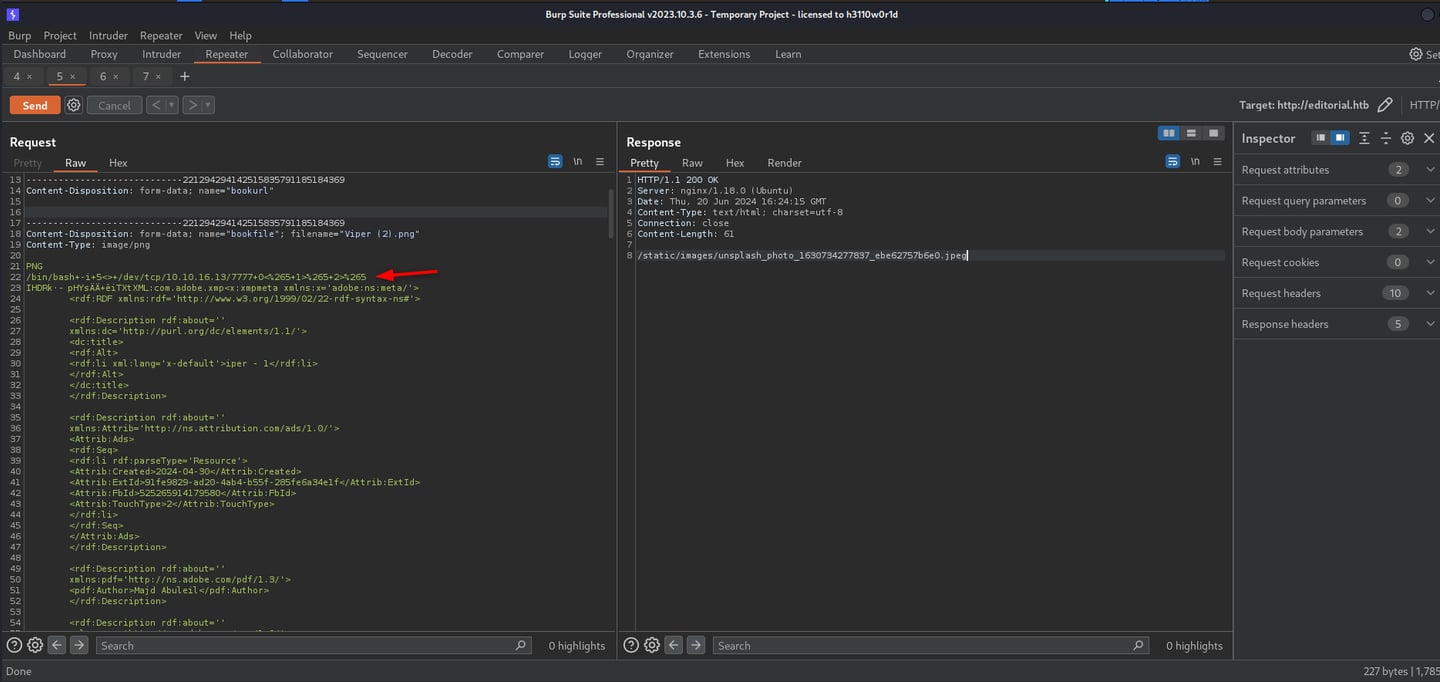This screenshot has width=1440, height=682.
Task: Toggle non-printable characters in Response editor
Action: point(1195,162)
